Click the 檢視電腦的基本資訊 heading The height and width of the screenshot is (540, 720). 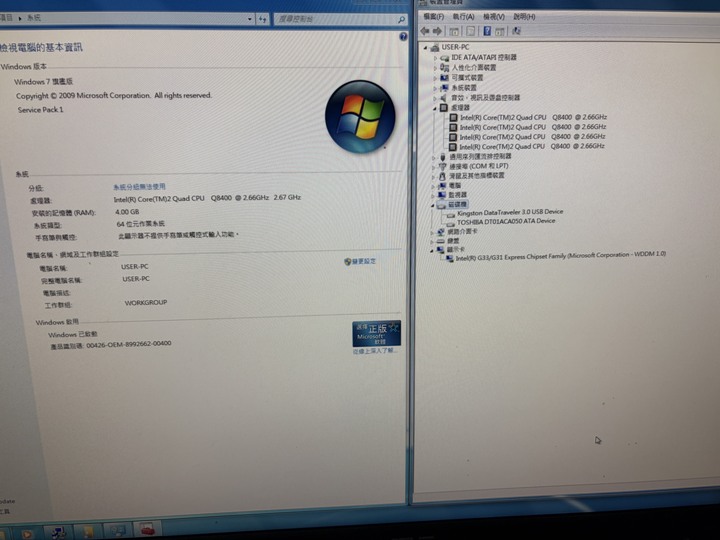pos(41,47)
